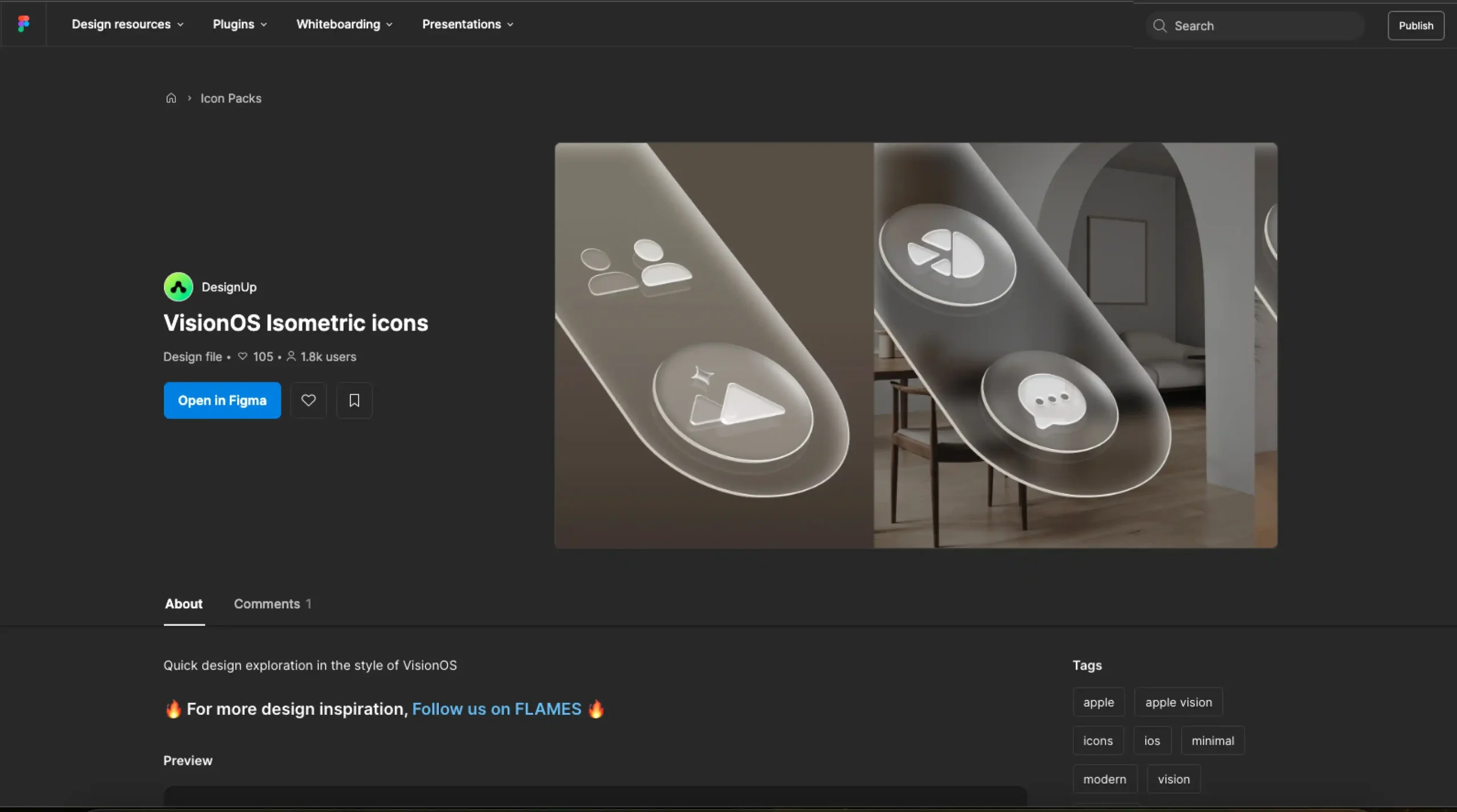Image resolution: width=1457 pixels, height=812 pixels.
Task: Click the Tags heading
Action: click(1087, 665)
